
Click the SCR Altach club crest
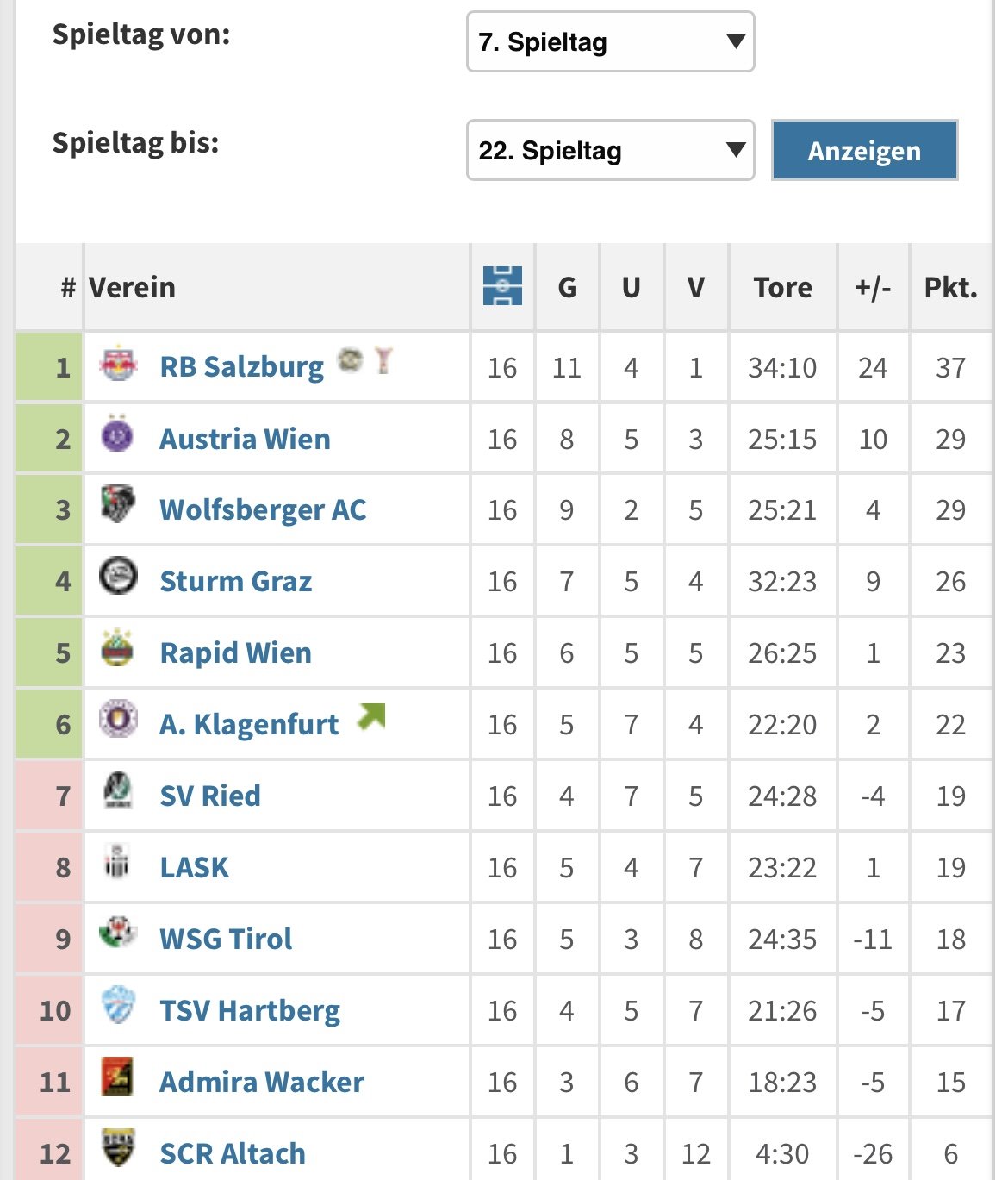point(117,1147)
